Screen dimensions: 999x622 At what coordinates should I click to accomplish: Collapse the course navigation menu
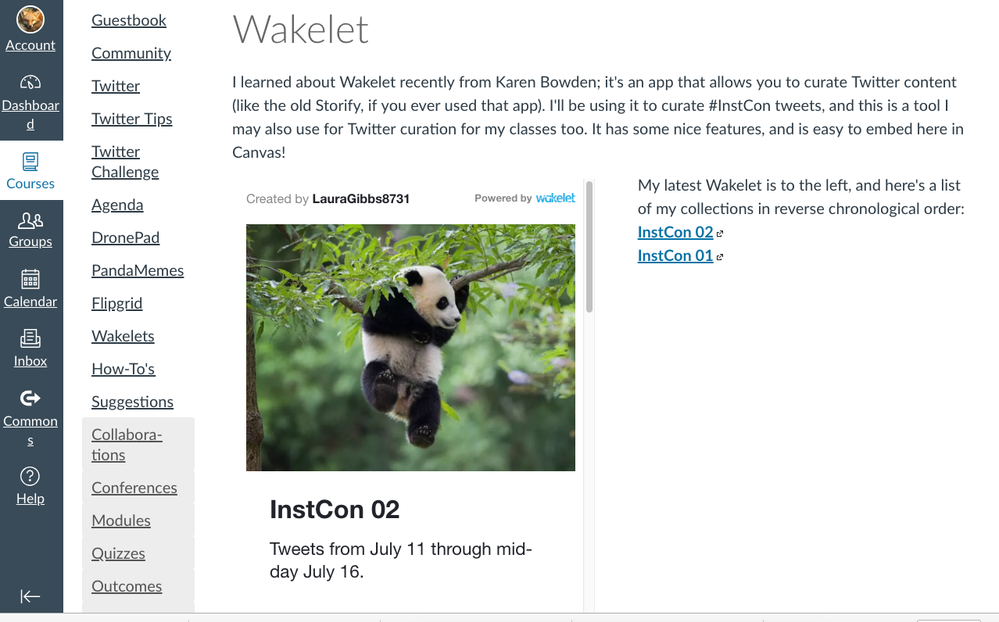click(x=31, y=597)
